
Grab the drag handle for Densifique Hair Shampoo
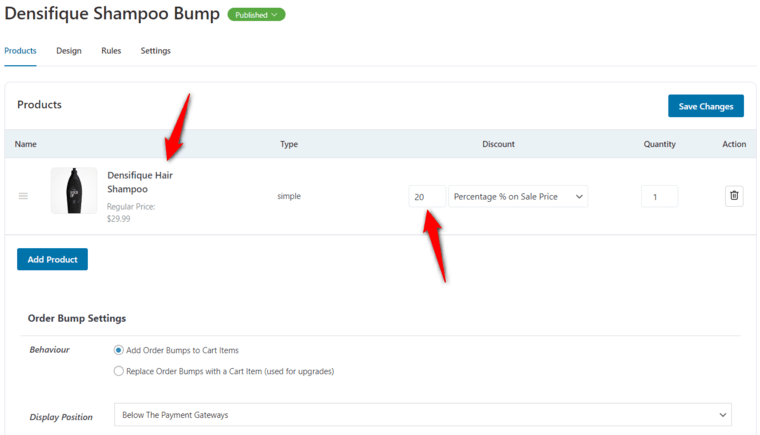(x=23, y=196)
